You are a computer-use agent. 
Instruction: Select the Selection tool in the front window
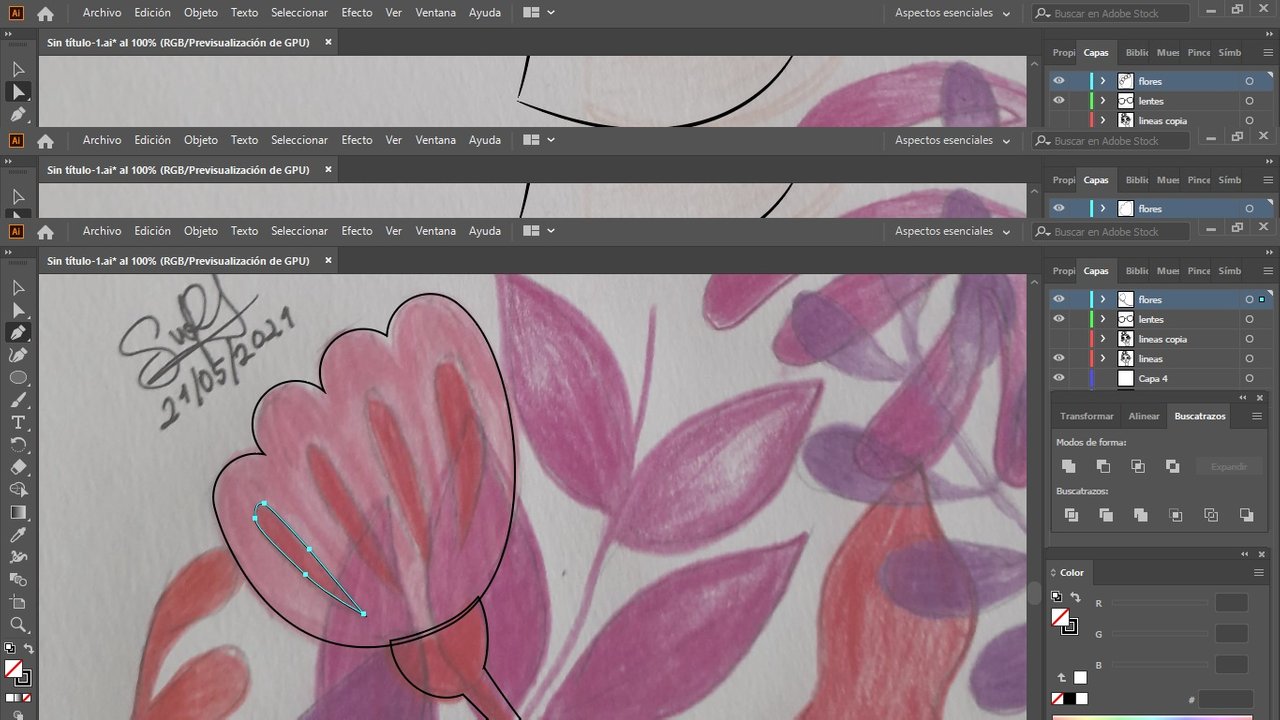pyautogui.click(x=18, y=288)
